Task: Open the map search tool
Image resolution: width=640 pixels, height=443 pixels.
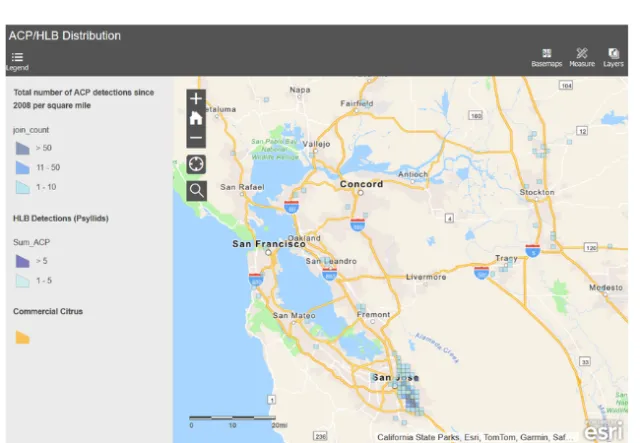Action: [196, 189]
